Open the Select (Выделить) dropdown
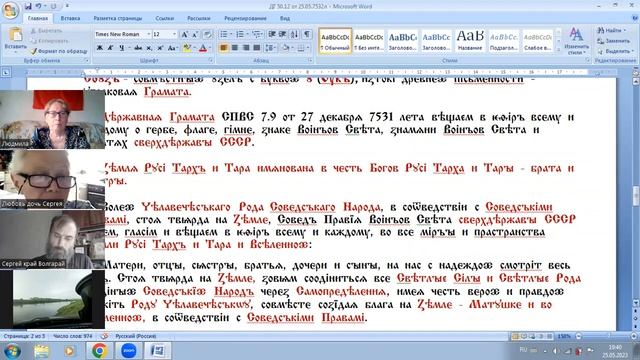 point(615,51)
